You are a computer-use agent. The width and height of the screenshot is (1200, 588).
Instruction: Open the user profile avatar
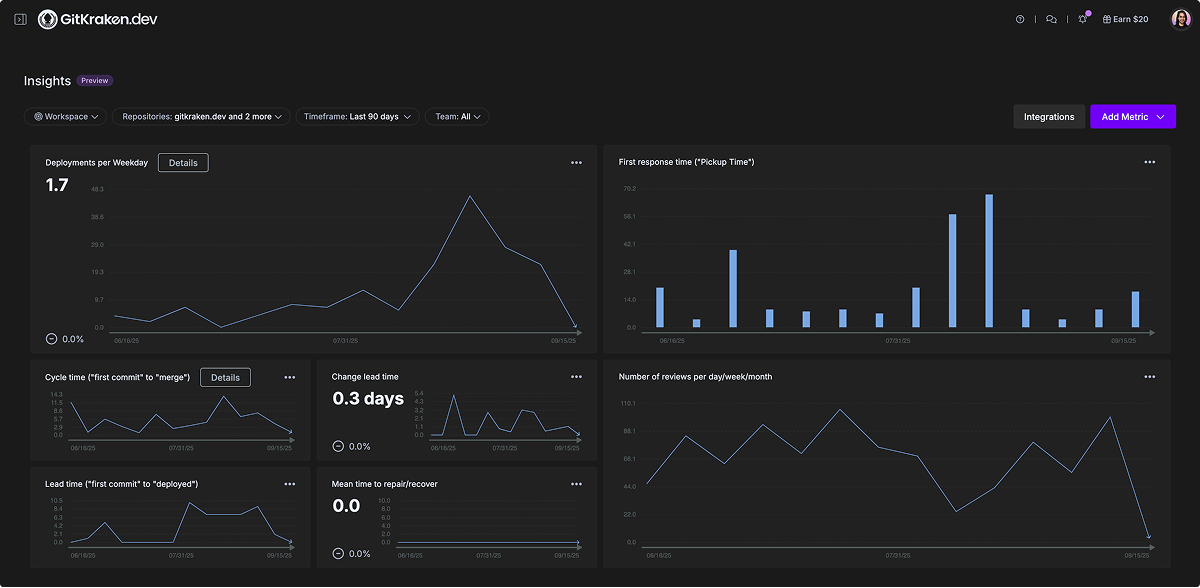pos(1180,19)
